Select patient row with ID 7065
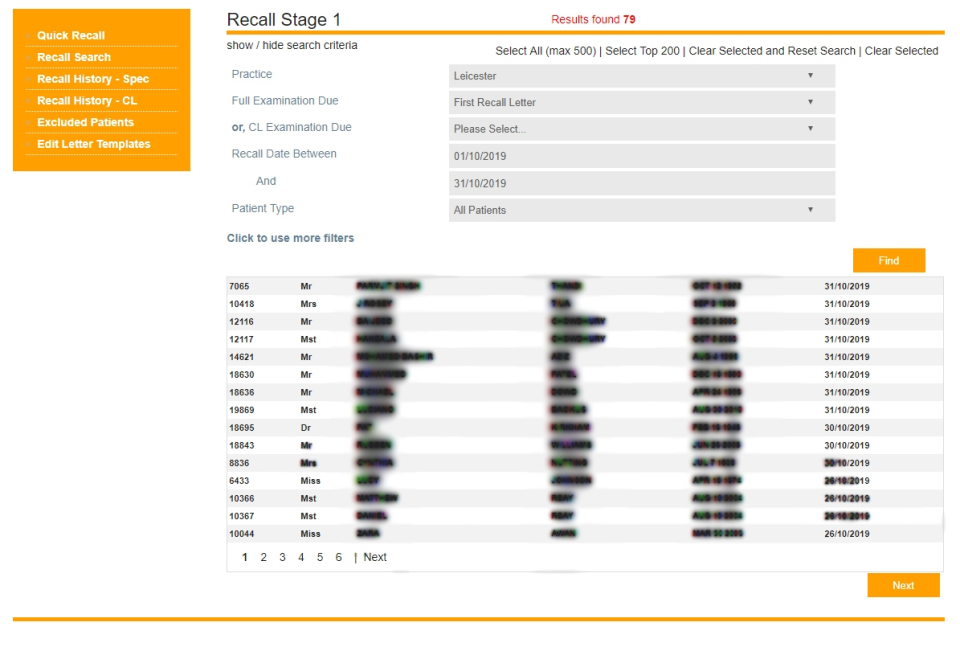This screenshot has height=647, width=960. pos(585,286)
